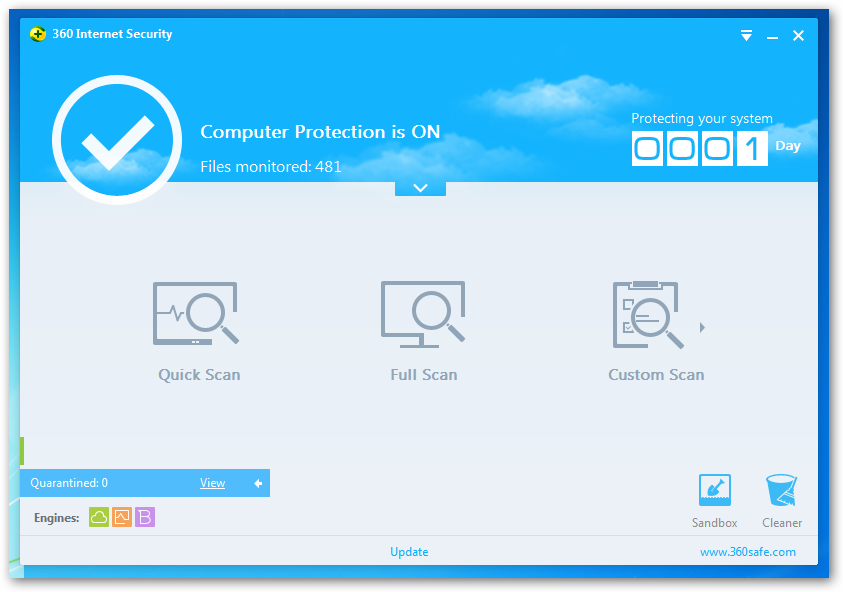
Task: Collapse the Quarantined bar with arrow
Action: (258, 484)
